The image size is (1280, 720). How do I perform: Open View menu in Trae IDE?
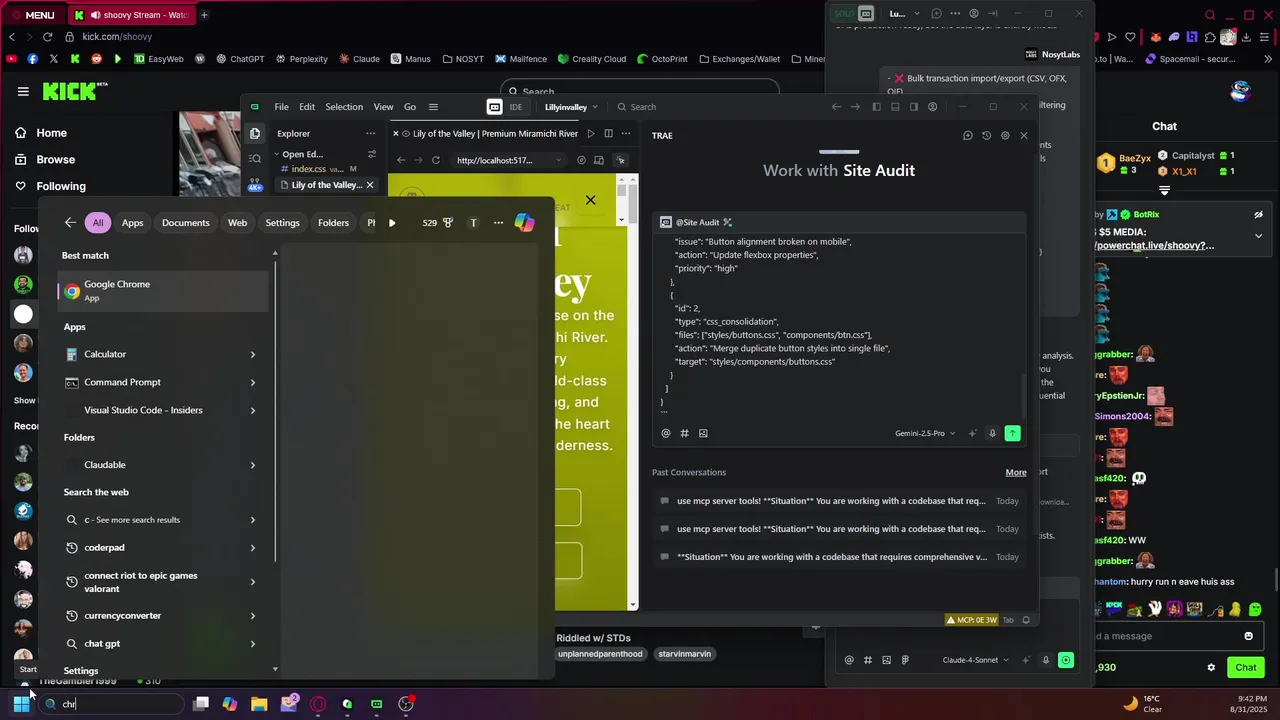(383, 107)
